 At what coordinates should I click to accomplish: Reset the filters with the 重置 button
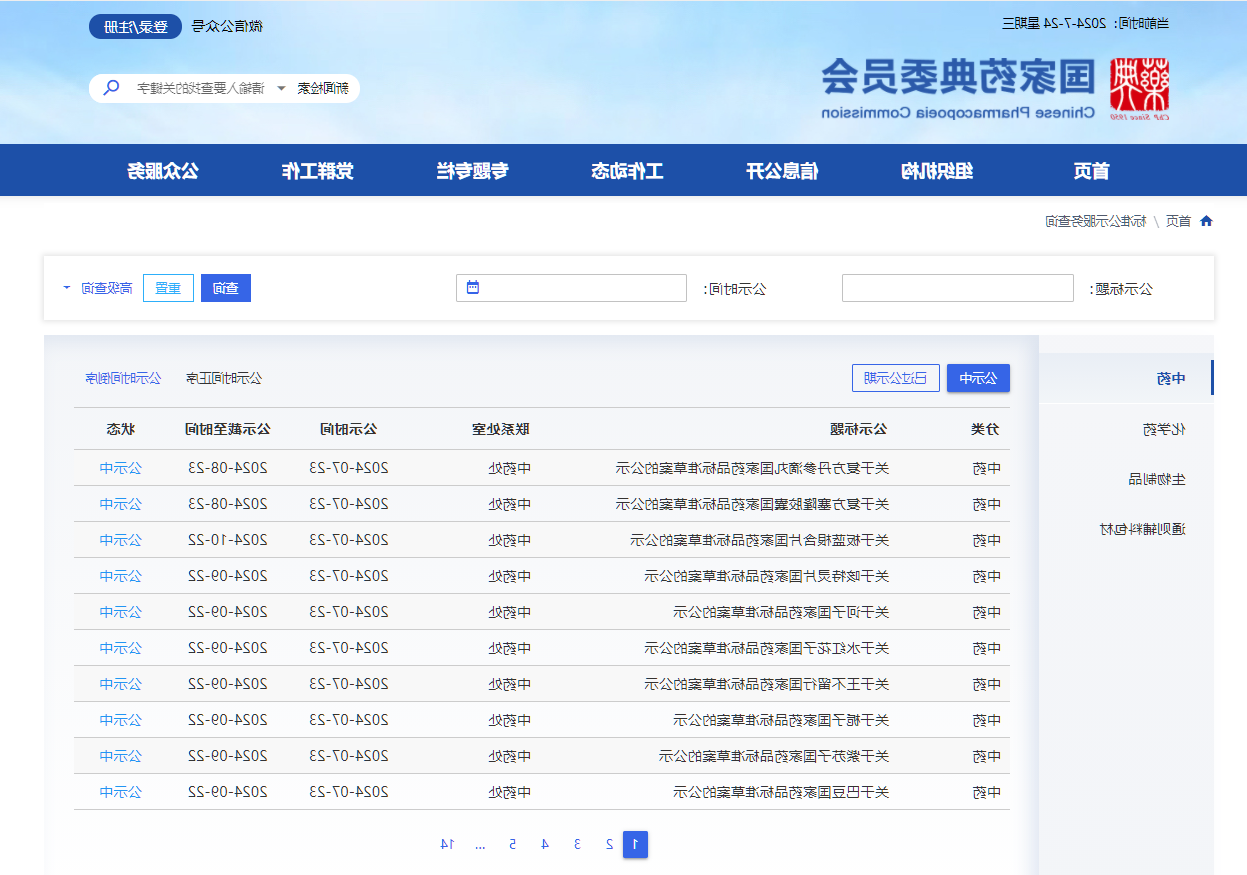168,287
